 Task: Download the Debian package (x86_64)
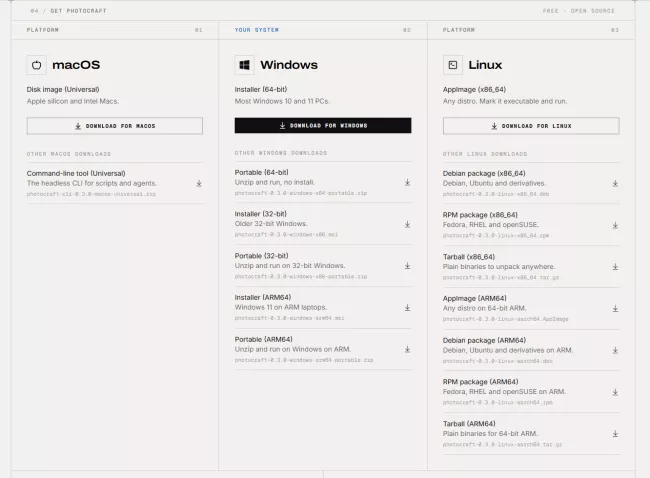pos(615,183)
